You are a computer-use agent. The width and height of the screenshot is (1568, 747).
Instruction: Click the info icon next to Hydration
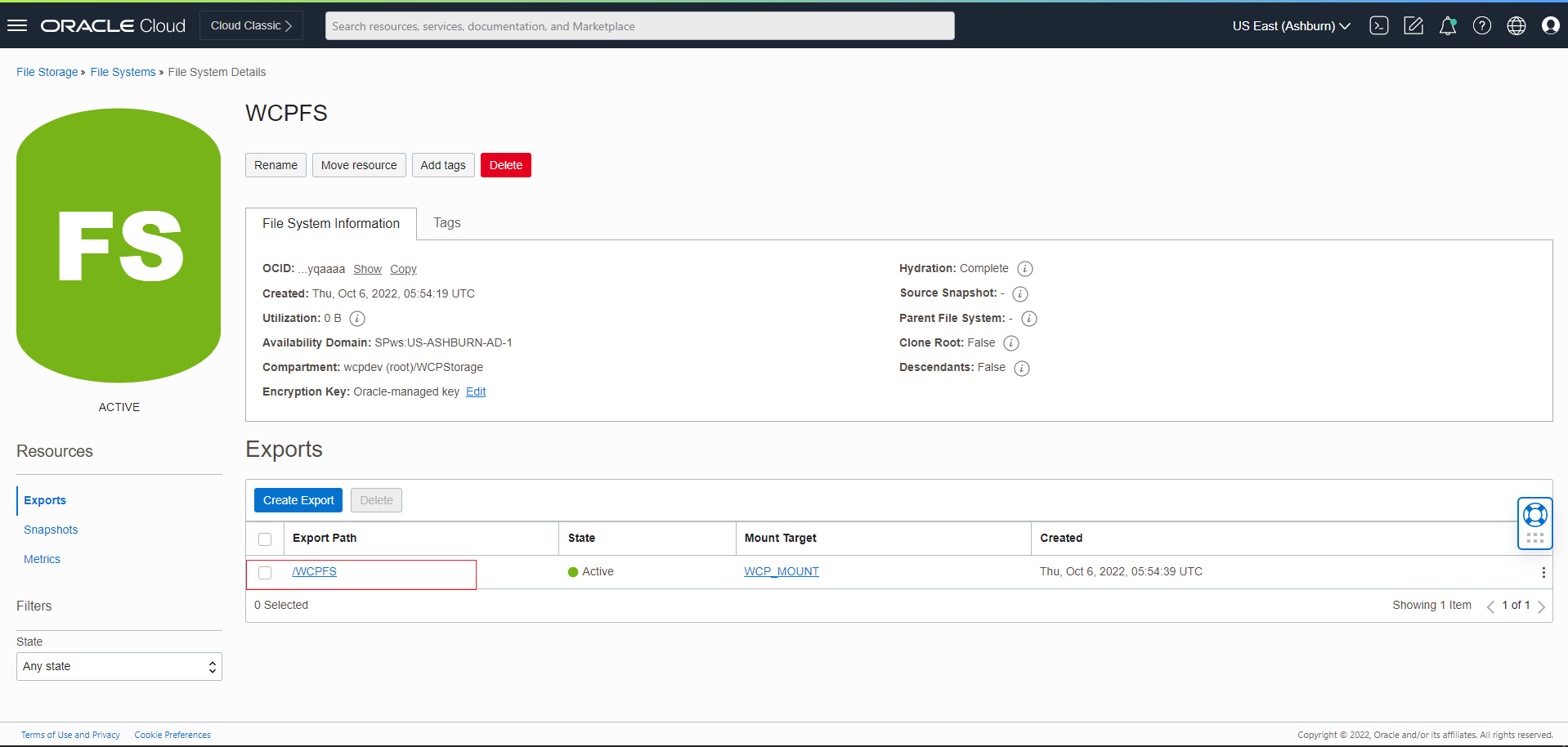[x=1025, y=269]
